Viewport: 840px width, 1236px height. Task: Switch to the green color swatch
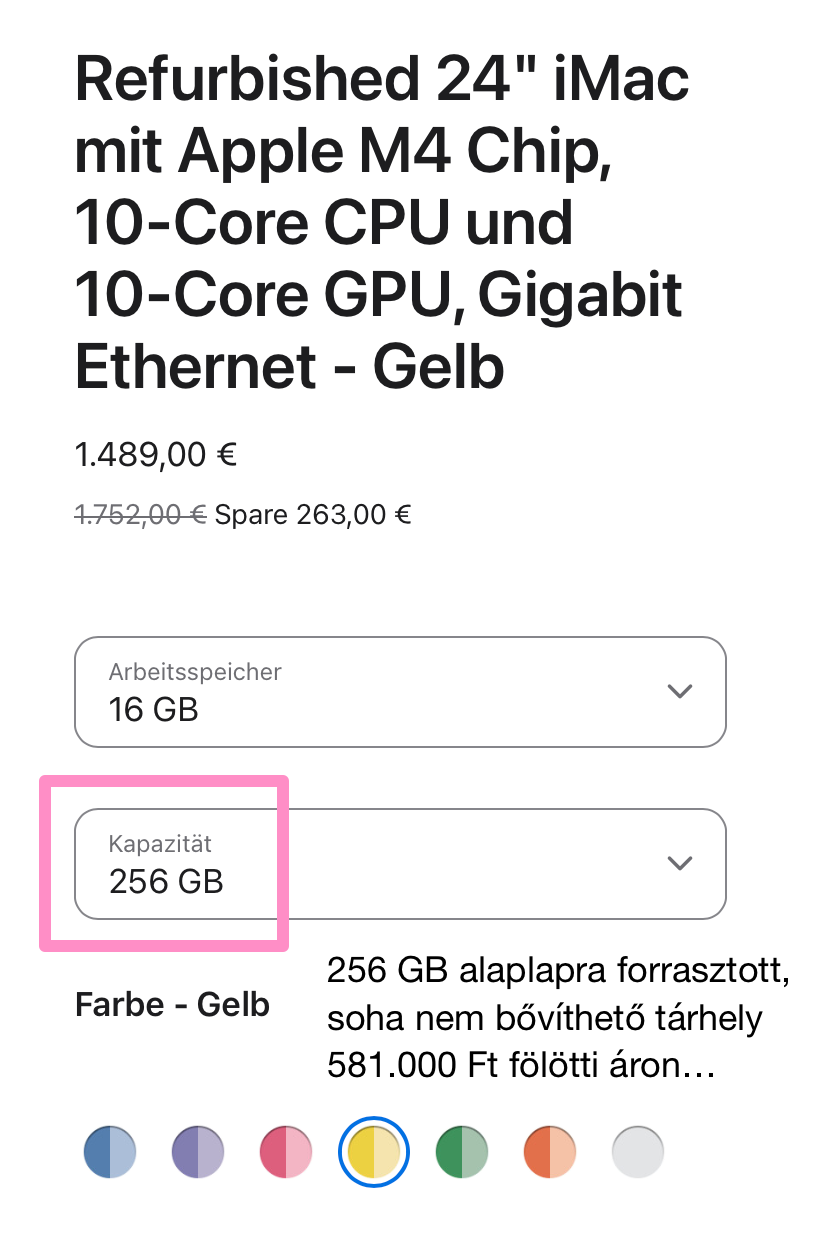462,1153
